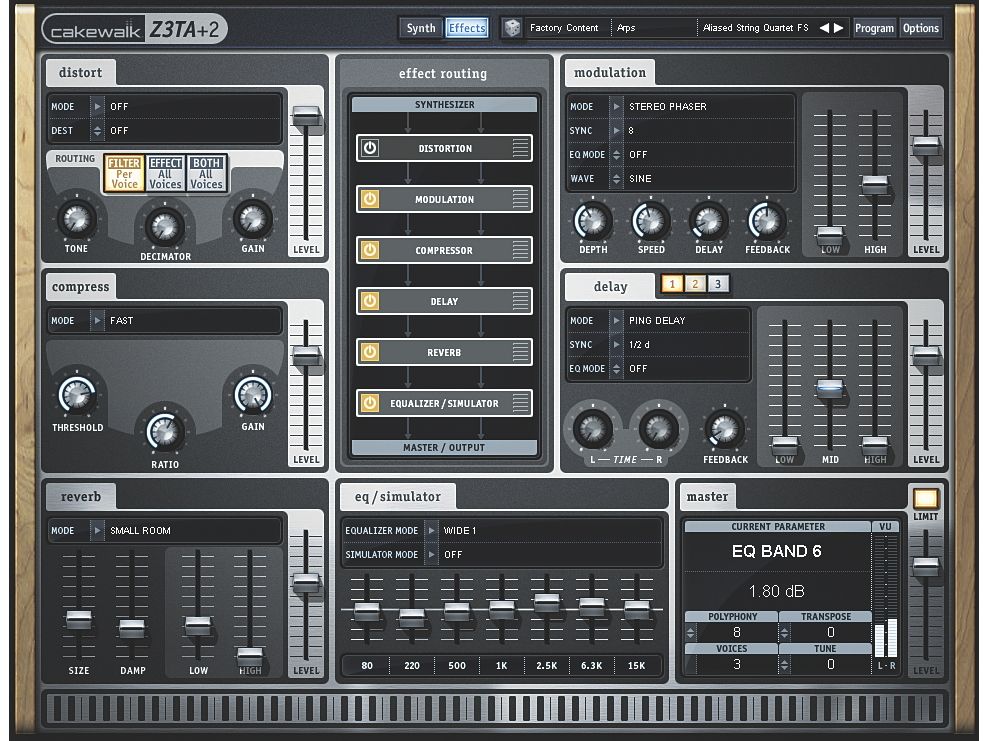The width and height of the screenshot is (988, 741).
Task: Grab the Modulation routing drag handle
Action: pyautogui.click(x=520, y=199)
